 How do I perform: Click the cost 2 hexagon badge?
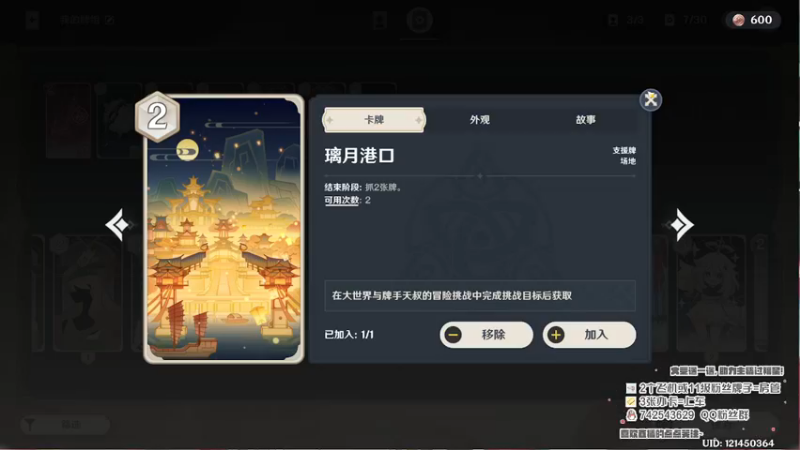click(x=157, y=117)
